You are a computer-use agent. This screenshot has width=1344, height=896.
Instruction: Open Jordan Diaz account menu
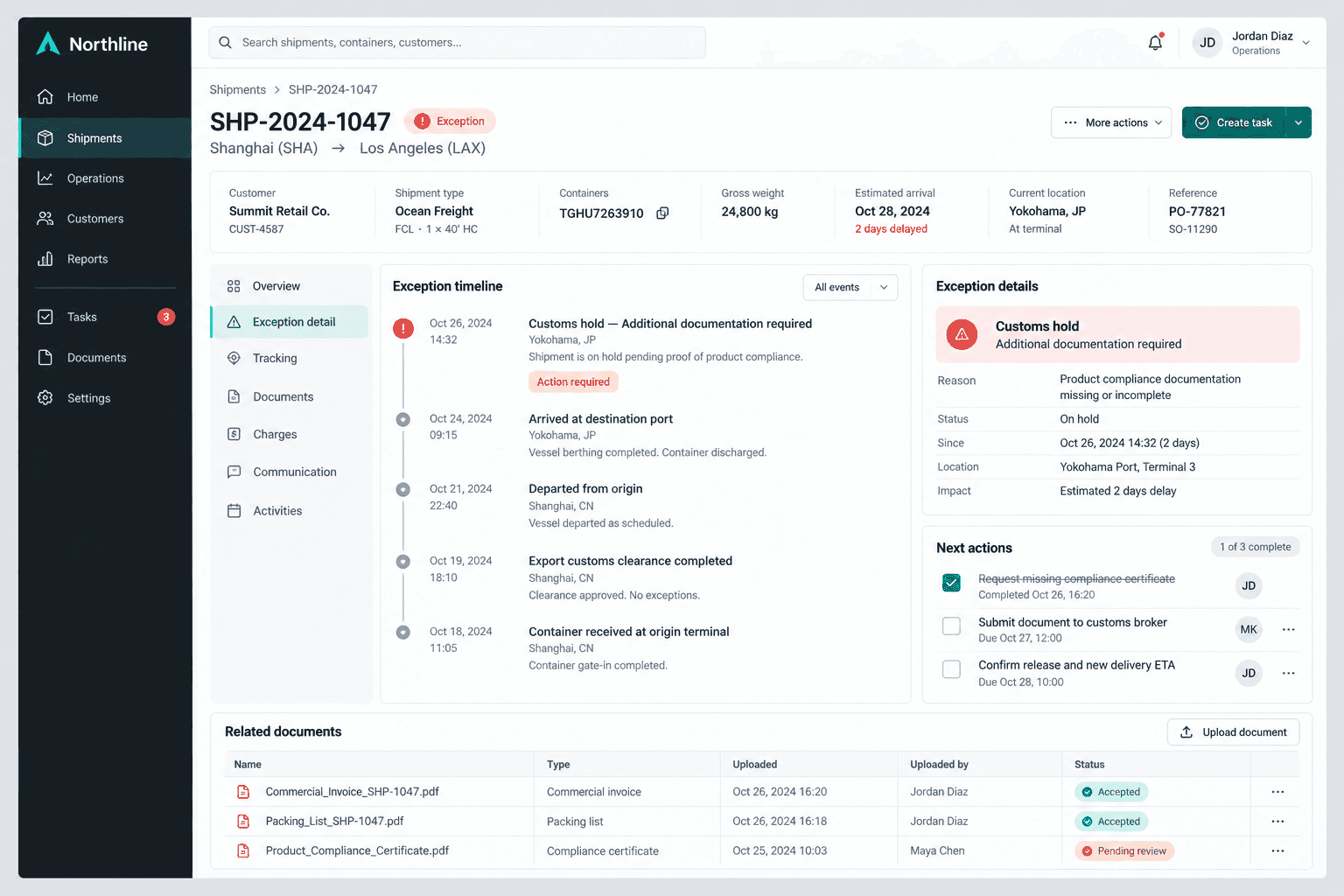1252,43
